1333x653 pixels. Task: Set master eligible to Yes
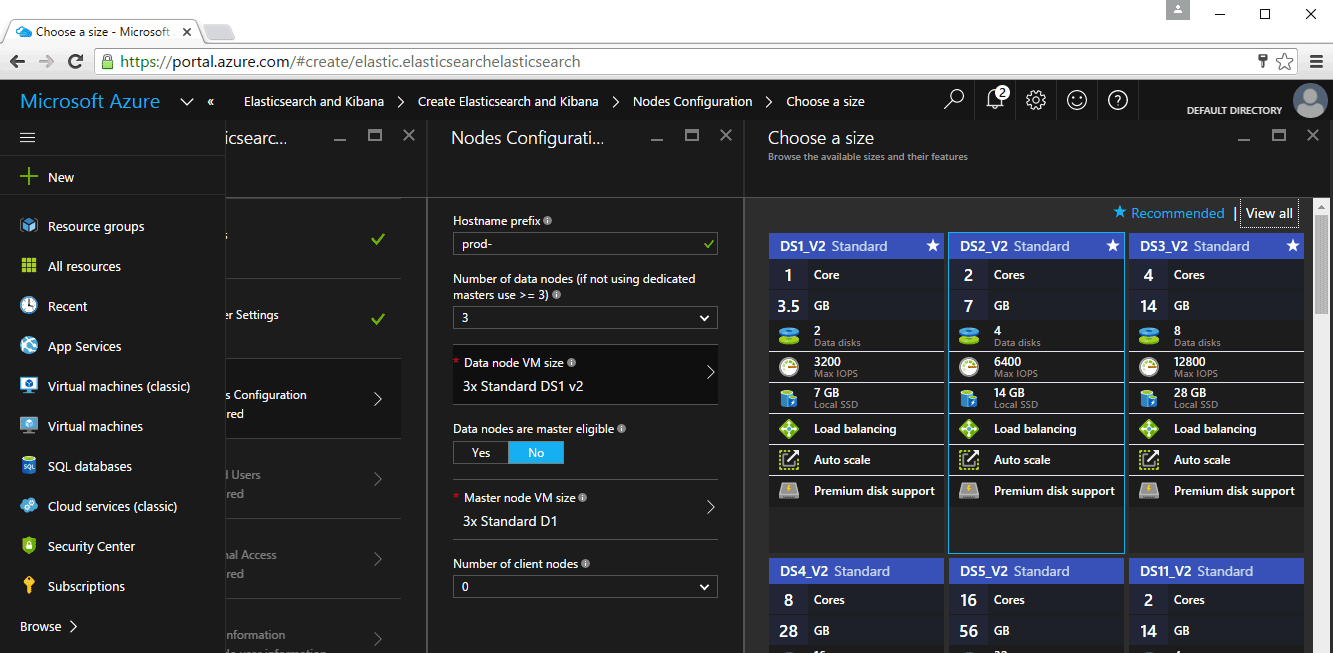[481, 453]
